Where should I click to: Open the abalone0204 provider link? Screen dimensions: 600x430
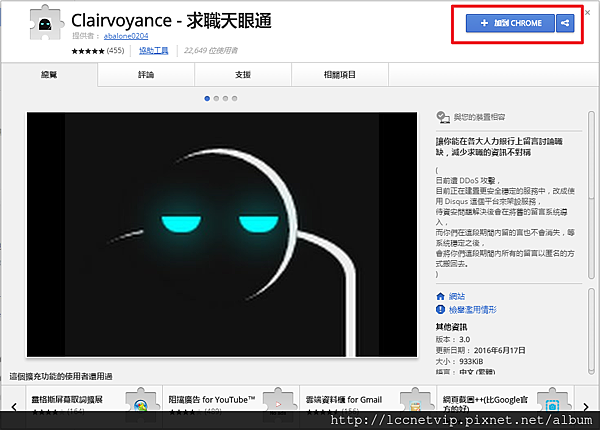(126, 36)
